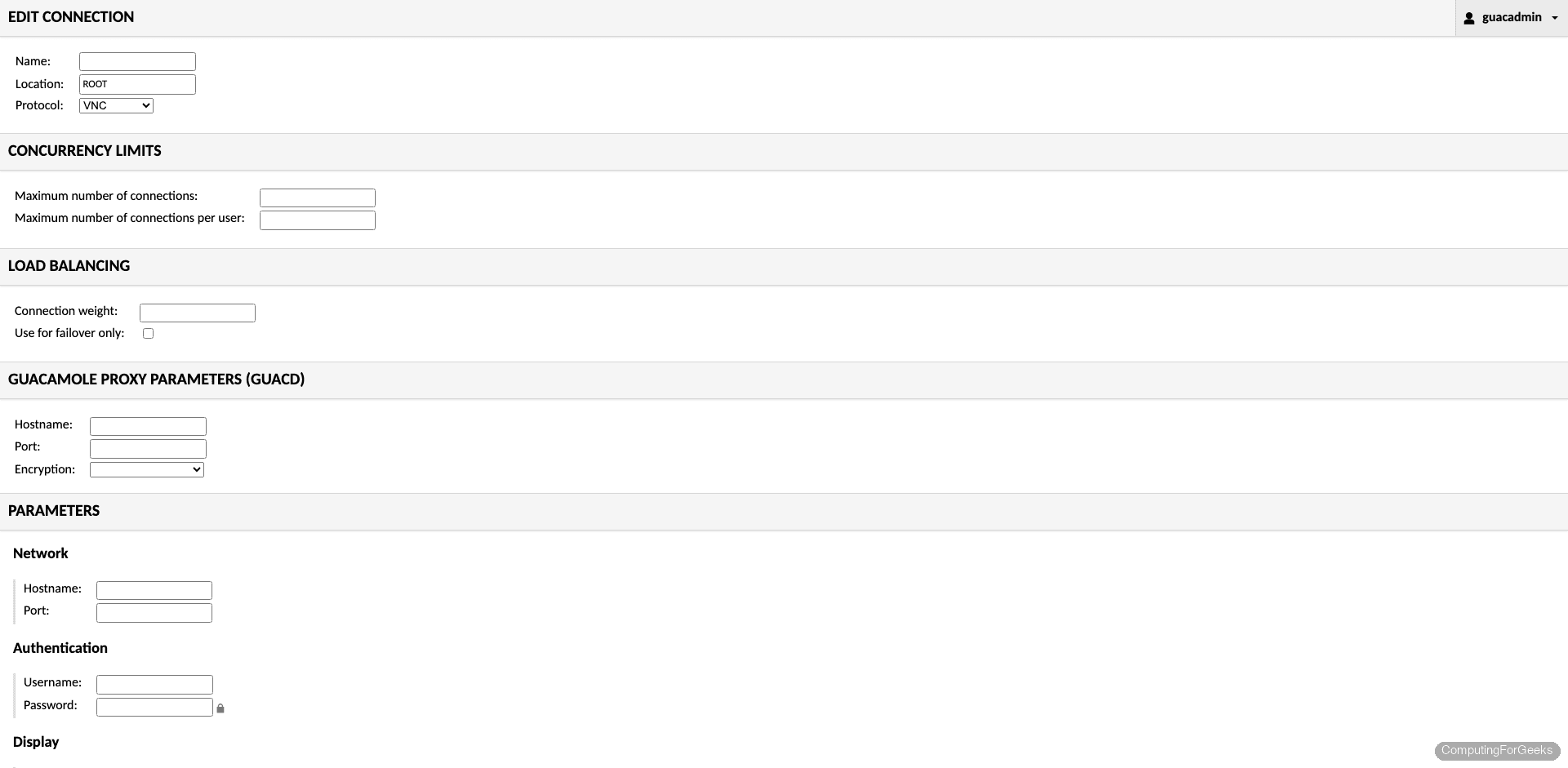This screenshot has width=1568, height=768.
Task: Open the Encryption dropdown under guacd parameters
Action: coord(146,469)
